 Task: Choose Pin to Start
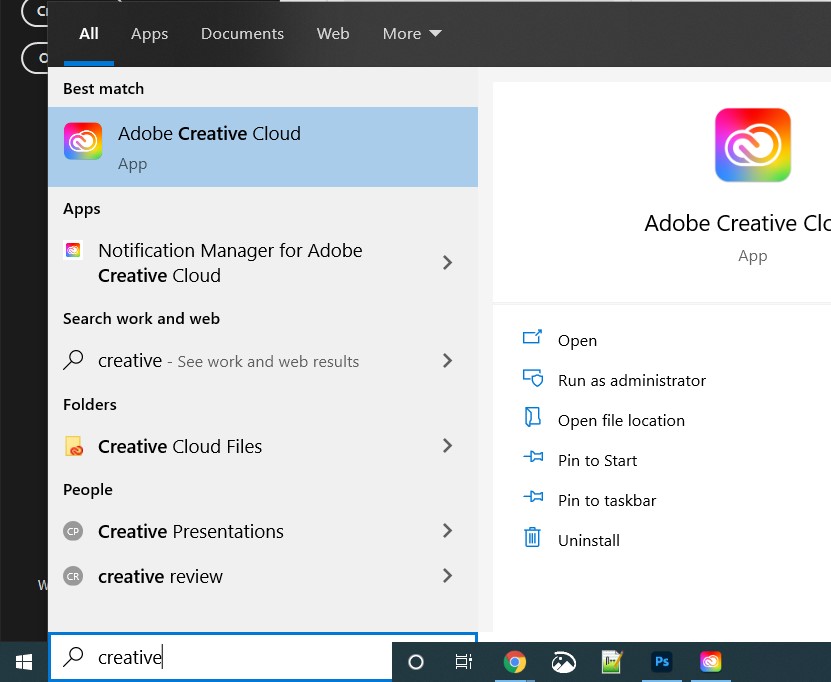[x=597, y=460]
